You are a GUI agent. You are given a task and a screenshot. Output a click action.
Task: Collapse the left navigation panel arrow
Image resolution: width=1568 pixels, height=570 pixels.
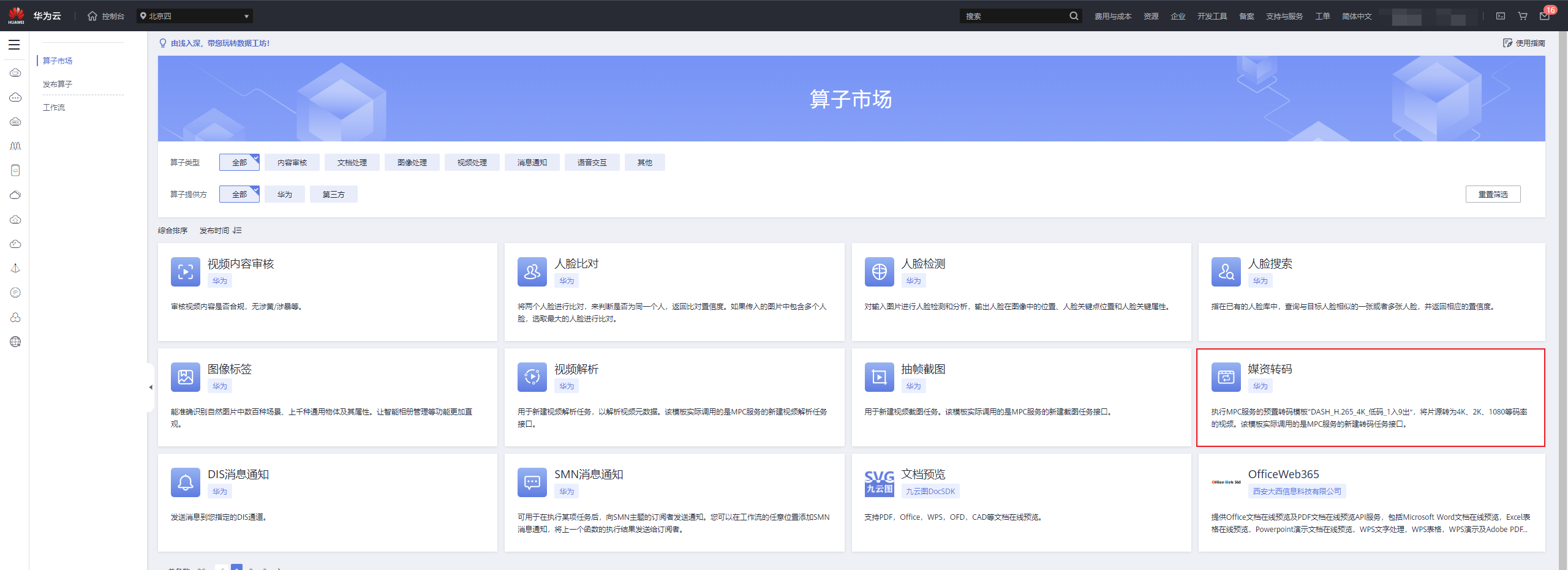151,387
